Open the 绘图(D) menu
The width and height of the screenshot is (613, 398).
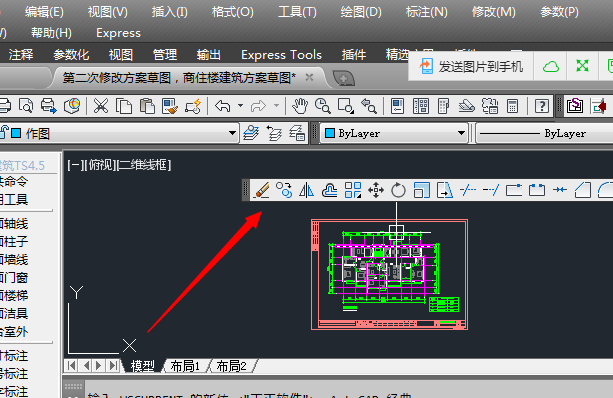[361, 12]
